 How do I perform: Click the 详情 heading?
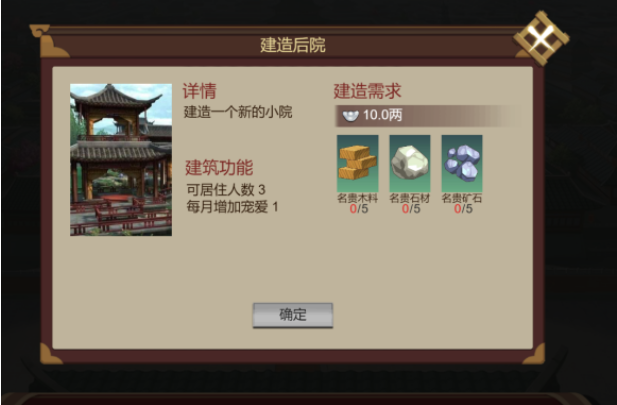tap(200, 91)
